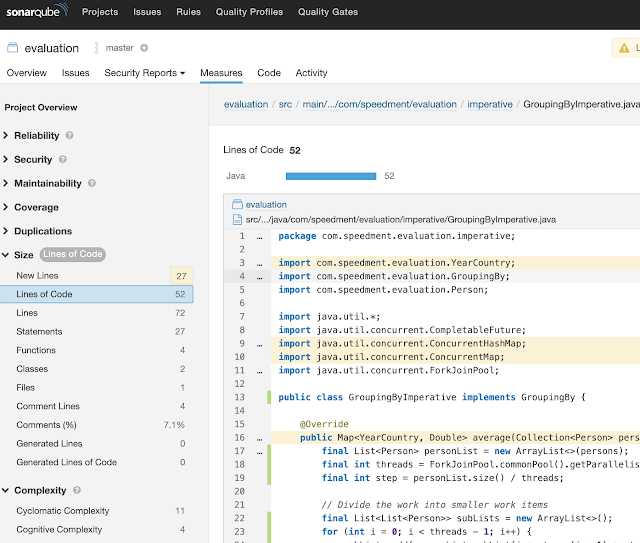
Task: Click the Java lines of code bar
Action: point(331,176)
